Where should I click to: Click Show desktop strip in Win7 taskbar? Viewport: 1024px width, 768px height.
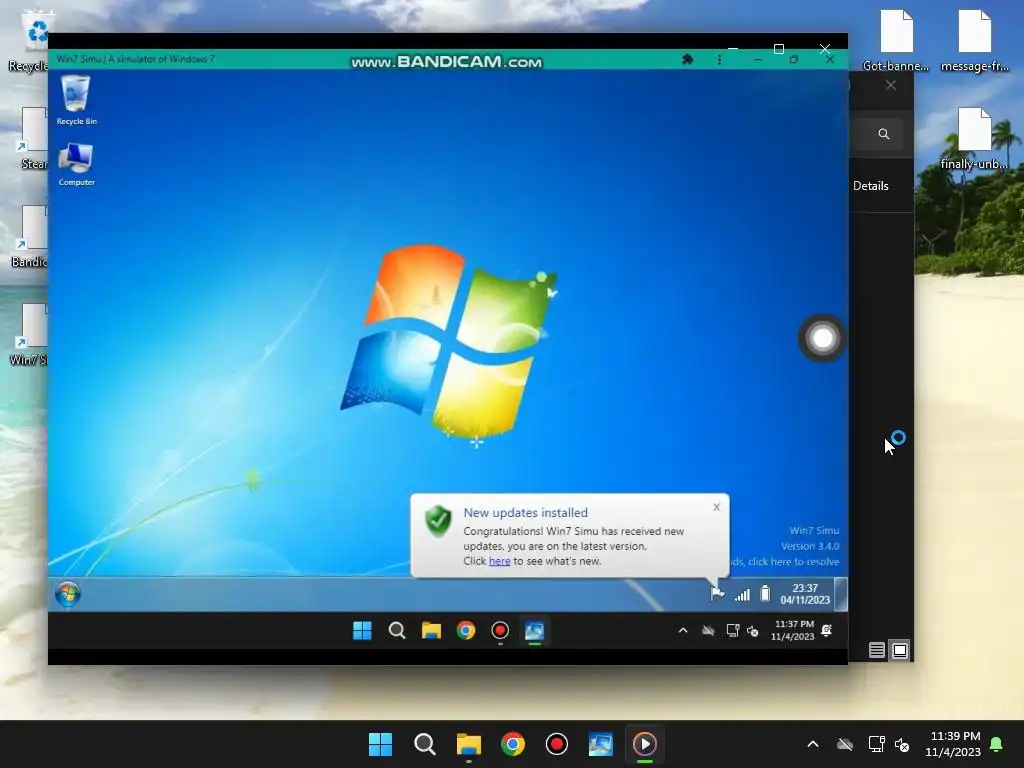pyautogui.click(x=841, y=594)
